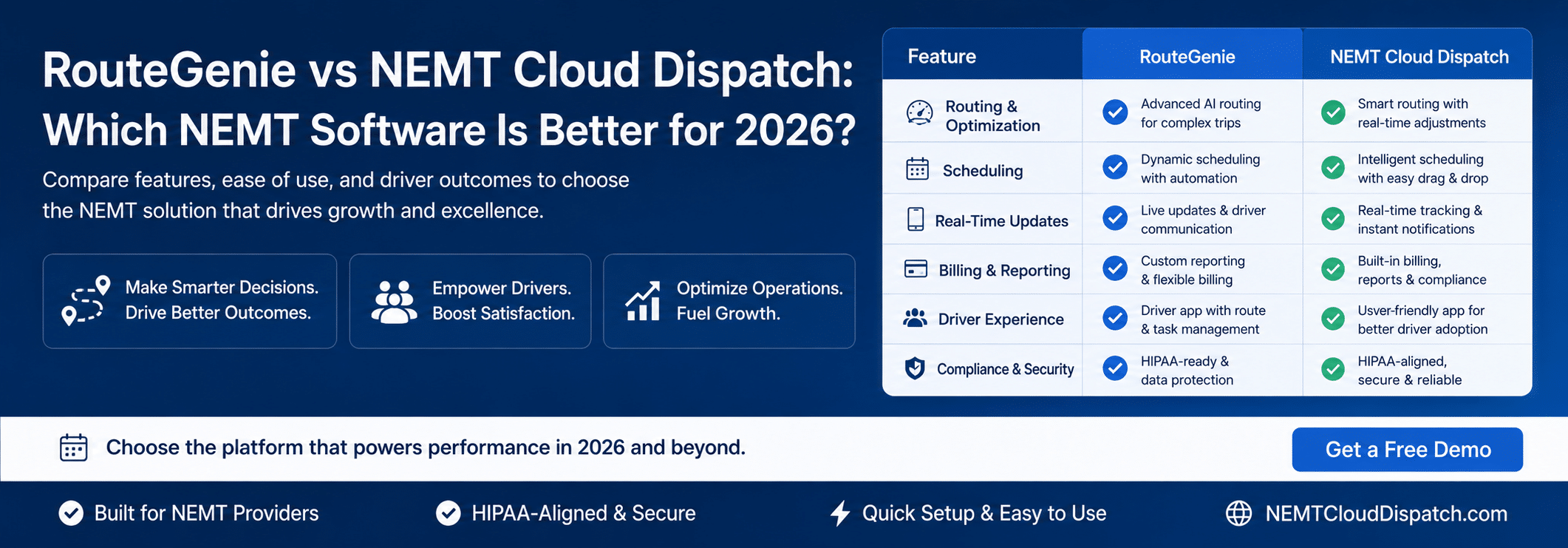Click the route pins icon on Smarter Decisions card

tap(86, 301)
